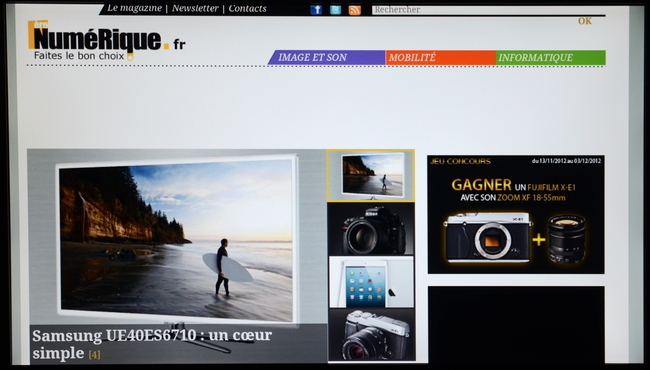Select the silver Fujifilm camera thumbnail
This screenshot has height=370, width=650.
372,335
